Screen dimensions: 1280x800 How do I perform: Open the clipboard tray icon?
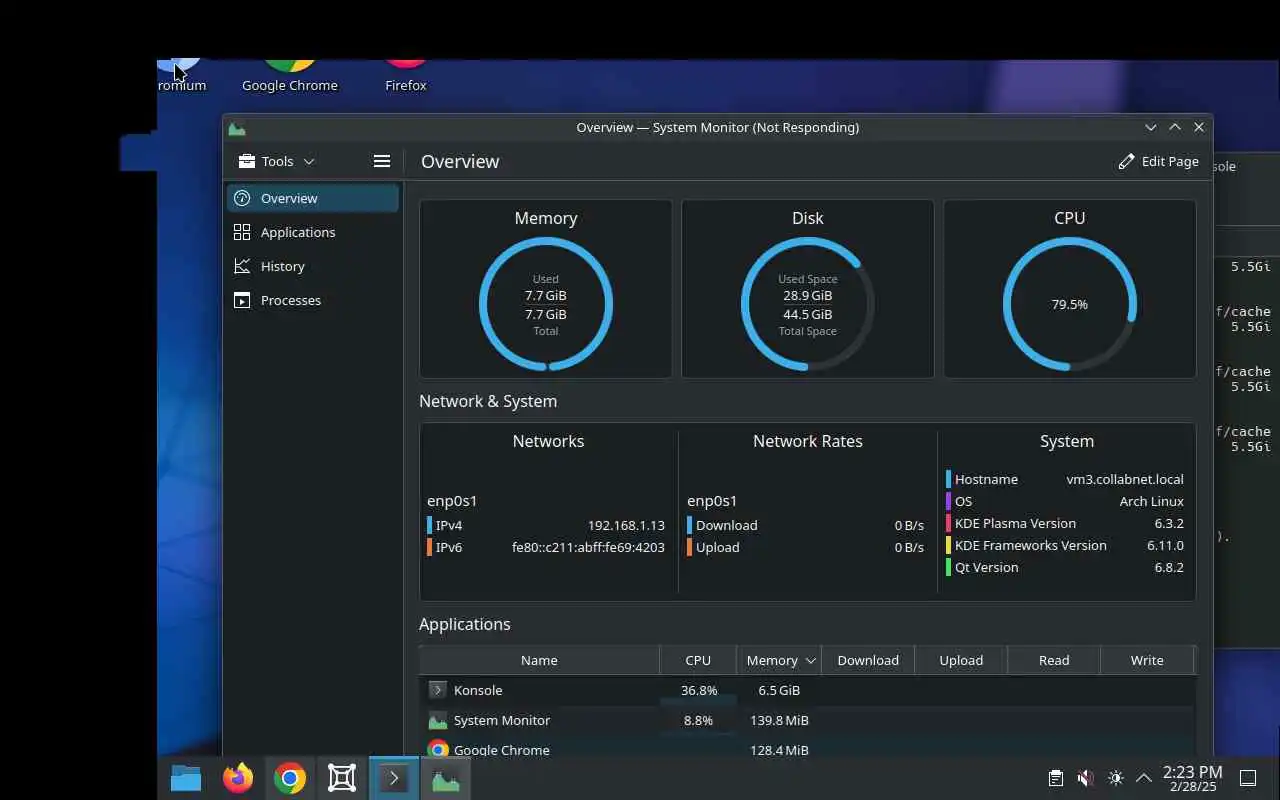1055,778
